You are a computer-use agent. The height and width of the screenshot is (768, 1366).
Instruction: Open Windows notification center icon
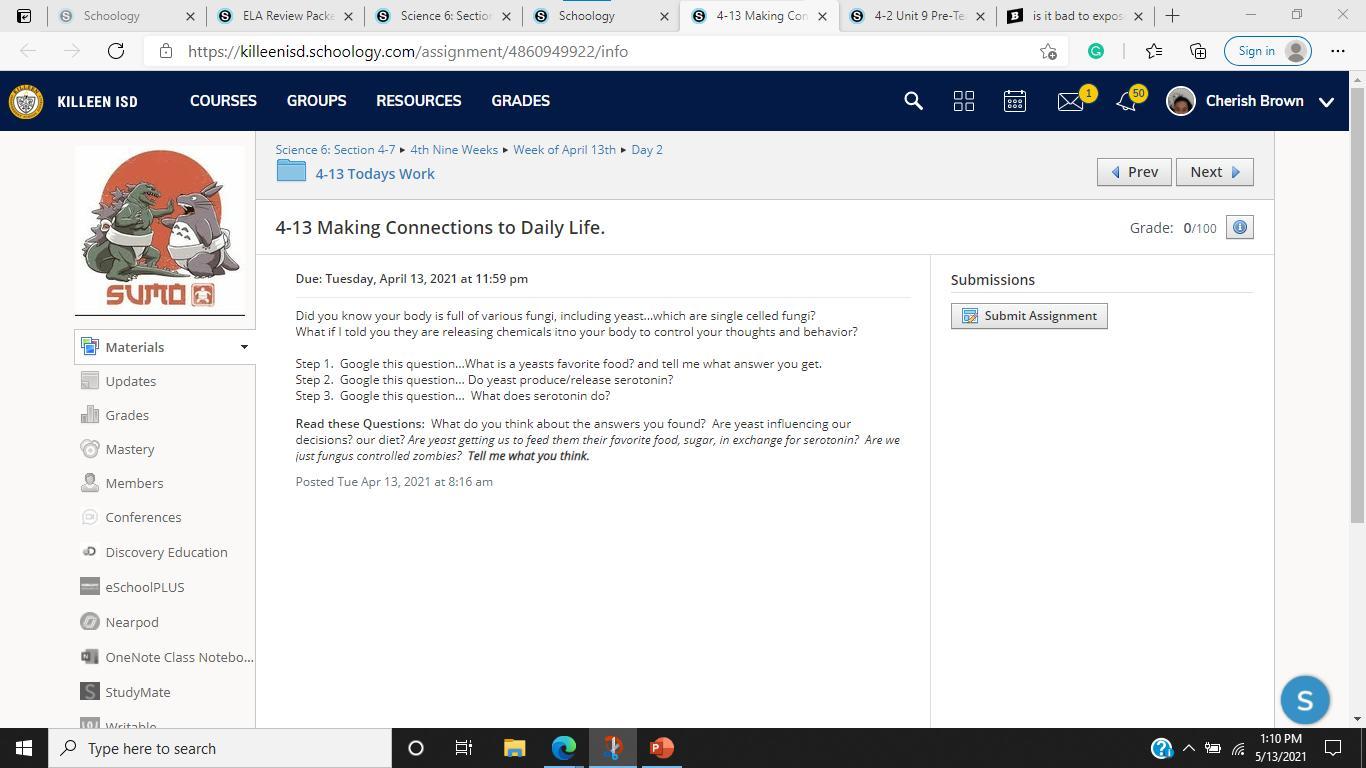click(1333, 748)
